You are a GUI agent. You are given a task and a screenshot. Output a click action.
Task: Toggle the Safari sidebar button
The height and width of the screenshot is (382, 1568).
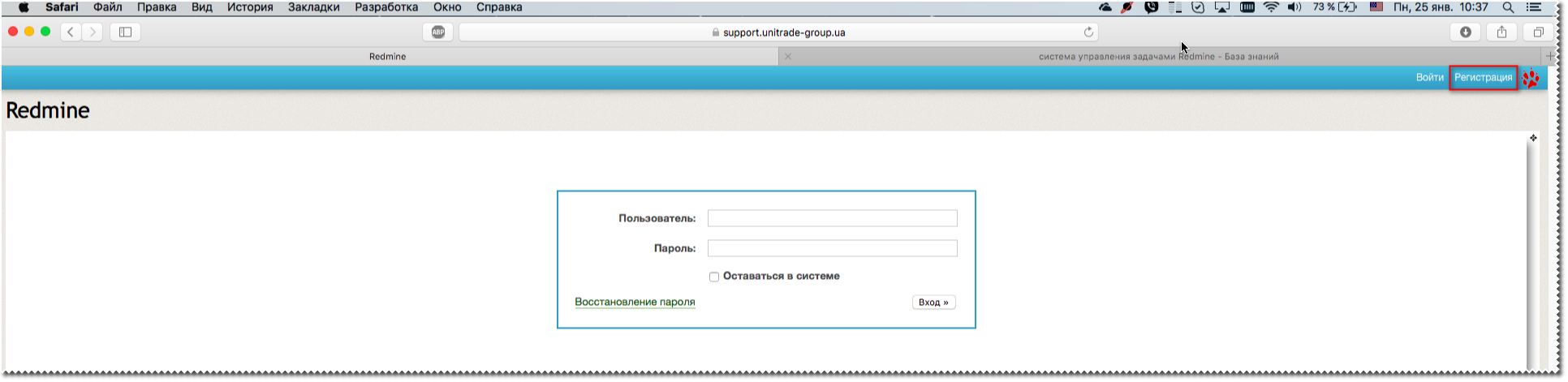[125, 32]
